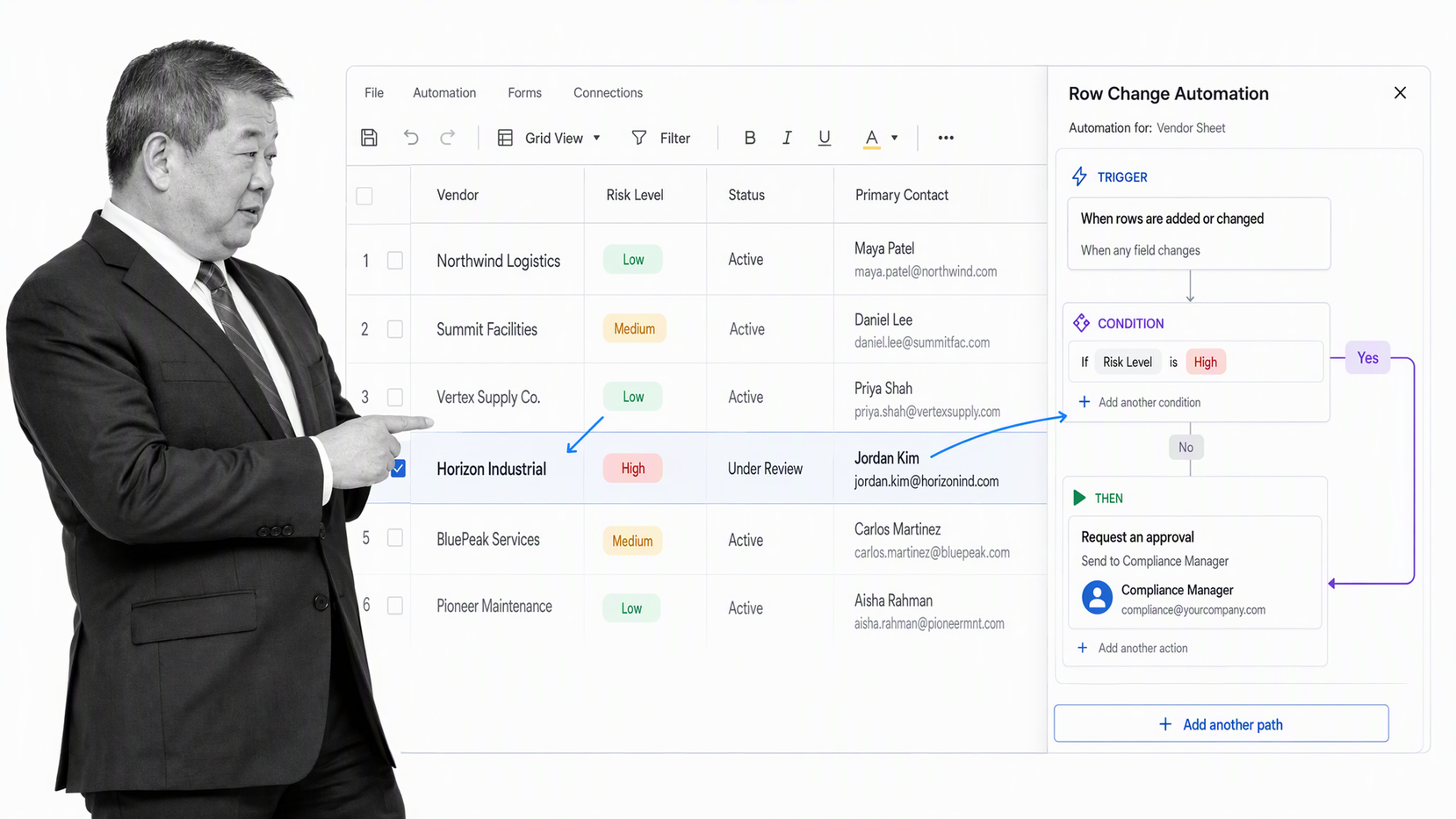Select the Yes branch label
This screenshot has width=1456, height=819.
(x=1367, y=358)
